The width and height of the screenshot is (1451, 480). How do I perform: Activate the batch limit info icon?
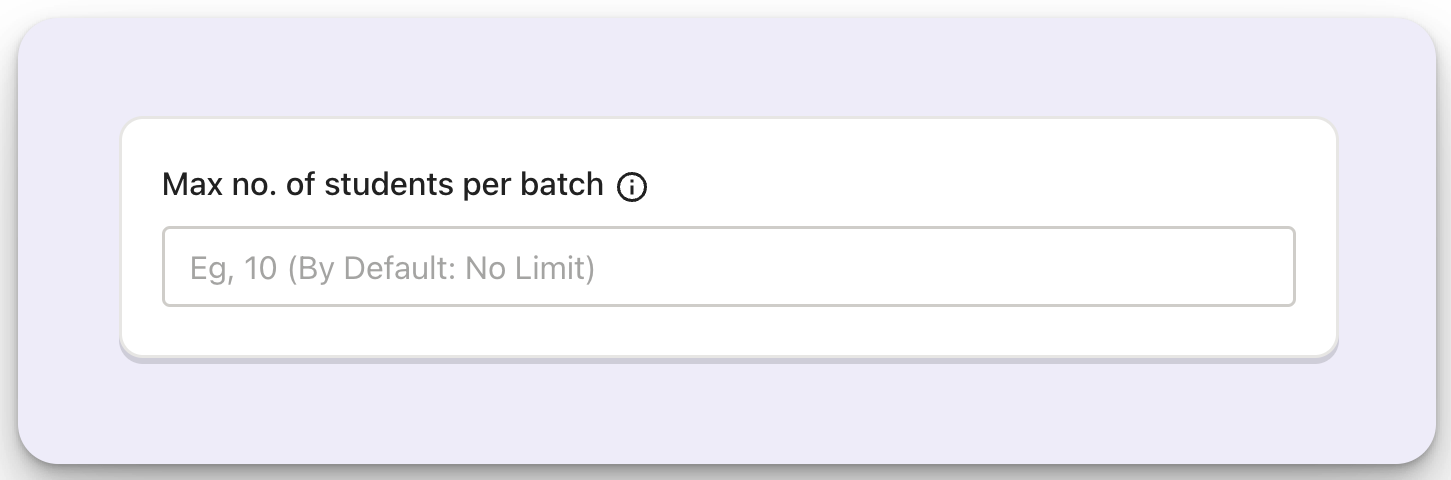pos(632,187)
